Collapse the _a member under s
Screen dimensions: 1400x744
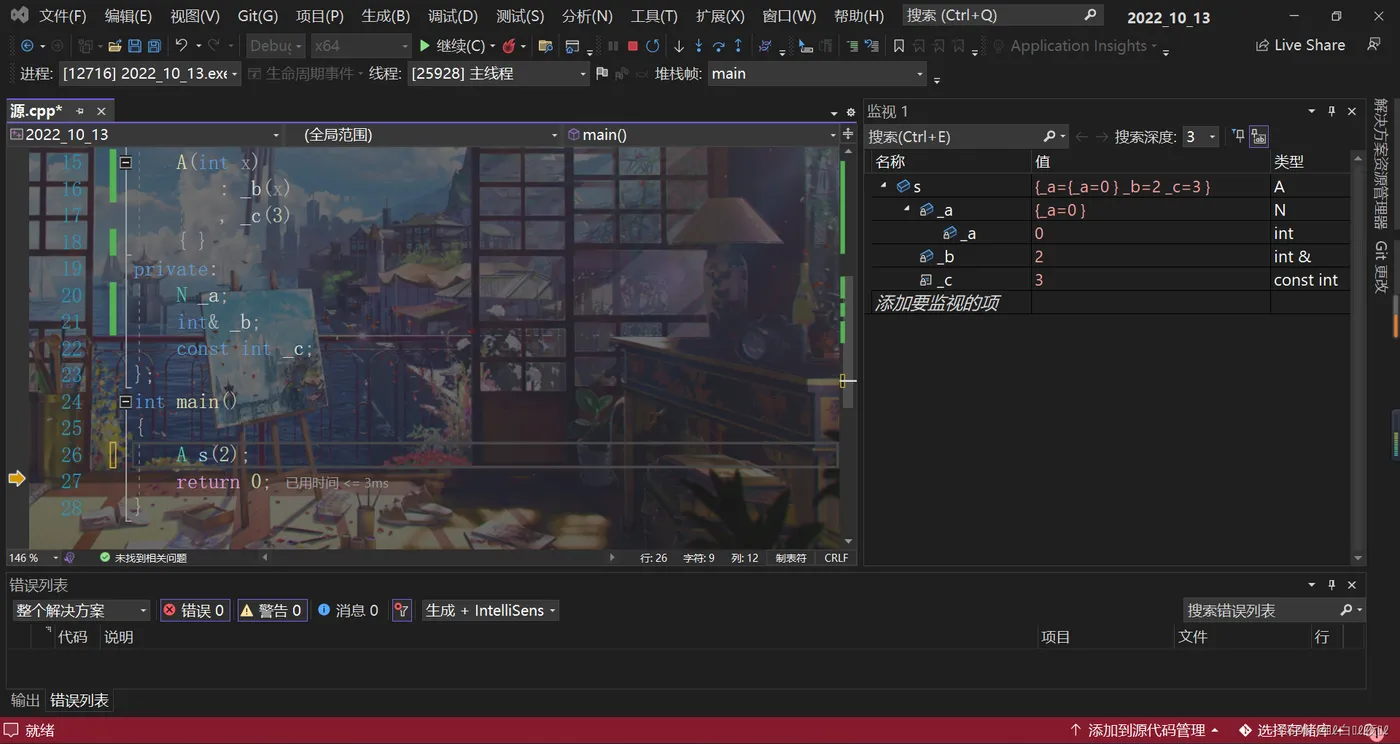click(x=907, y=210)
